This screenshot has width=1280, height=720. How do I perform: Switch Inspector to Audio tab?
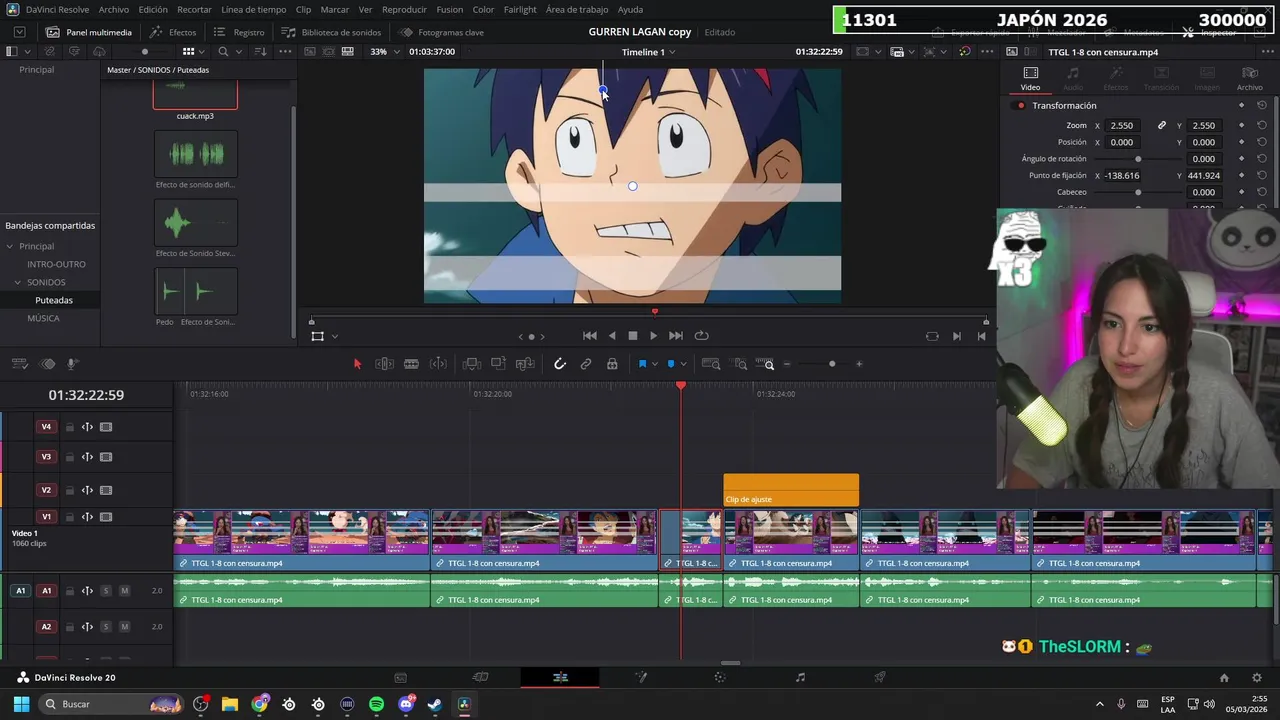(x=1072, y=78)
